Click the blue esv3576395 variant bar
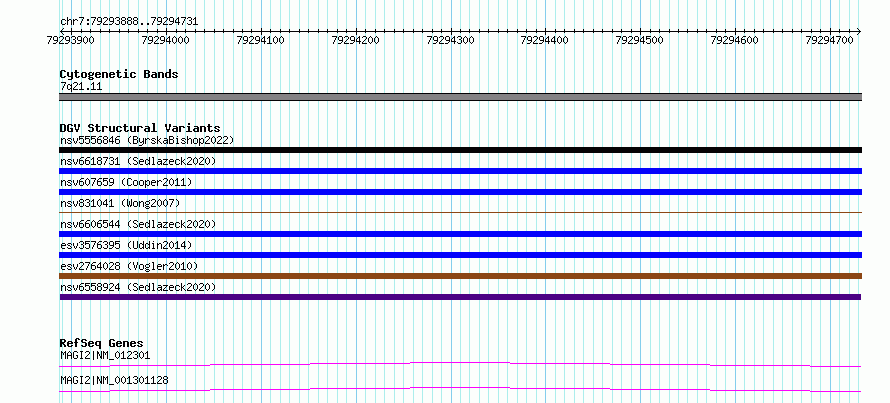Screen dimensions: 890x403 tap(460, 255)
